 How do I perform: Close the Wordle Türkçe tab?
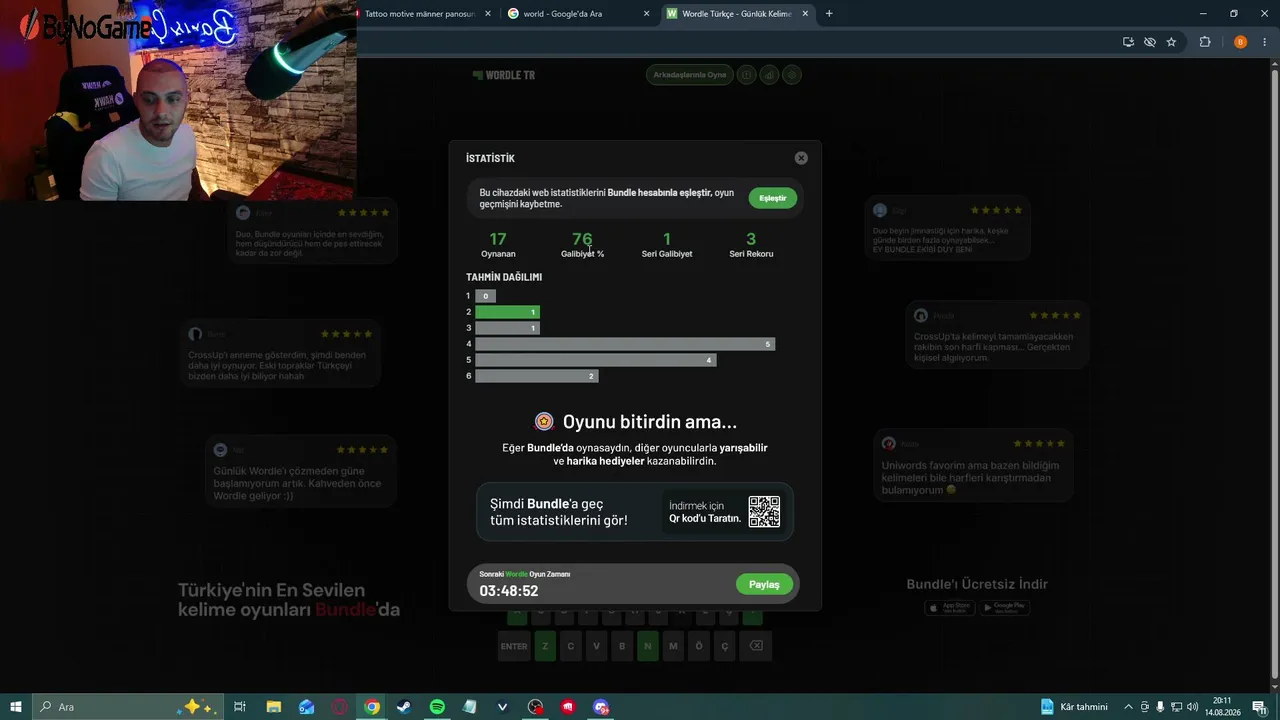tap(805, 14)
